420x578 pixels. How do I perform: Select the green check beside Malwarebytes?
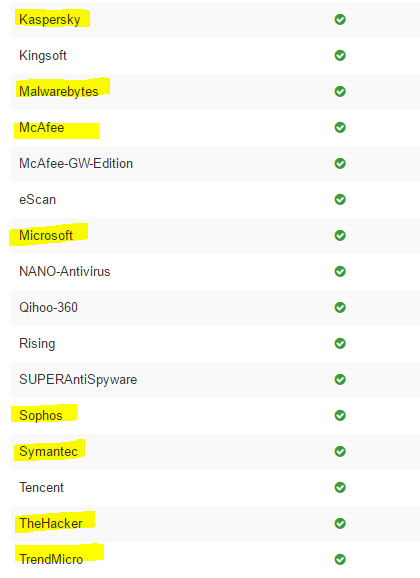coord(340,91)
